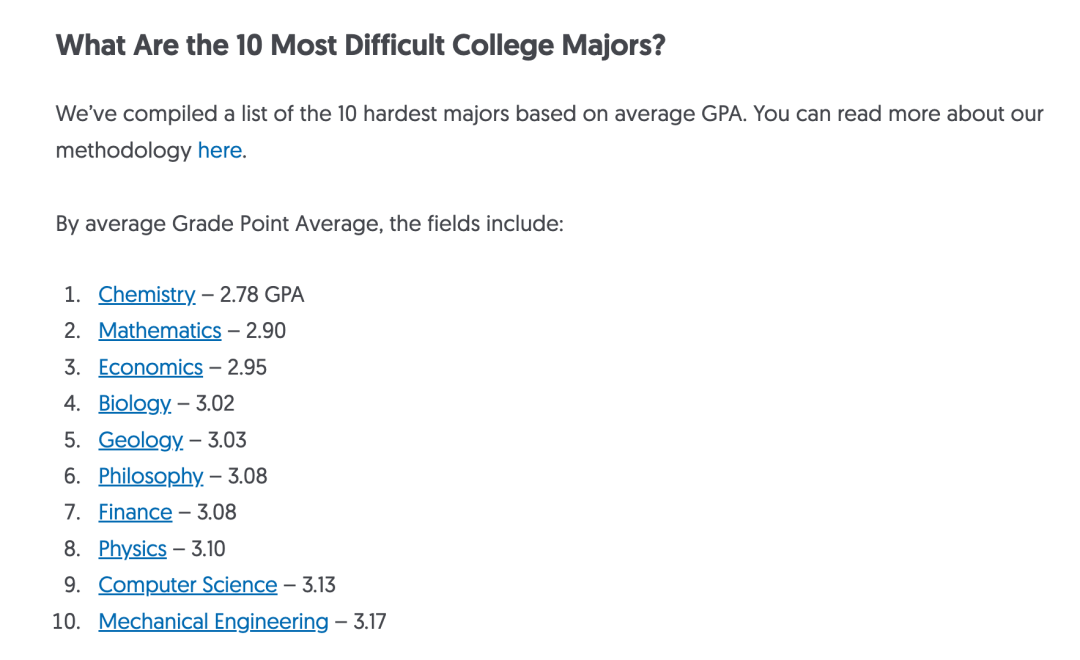Follow the Mechanical Engineering link
The image size is (1080, 660).
tap(213, 622)
